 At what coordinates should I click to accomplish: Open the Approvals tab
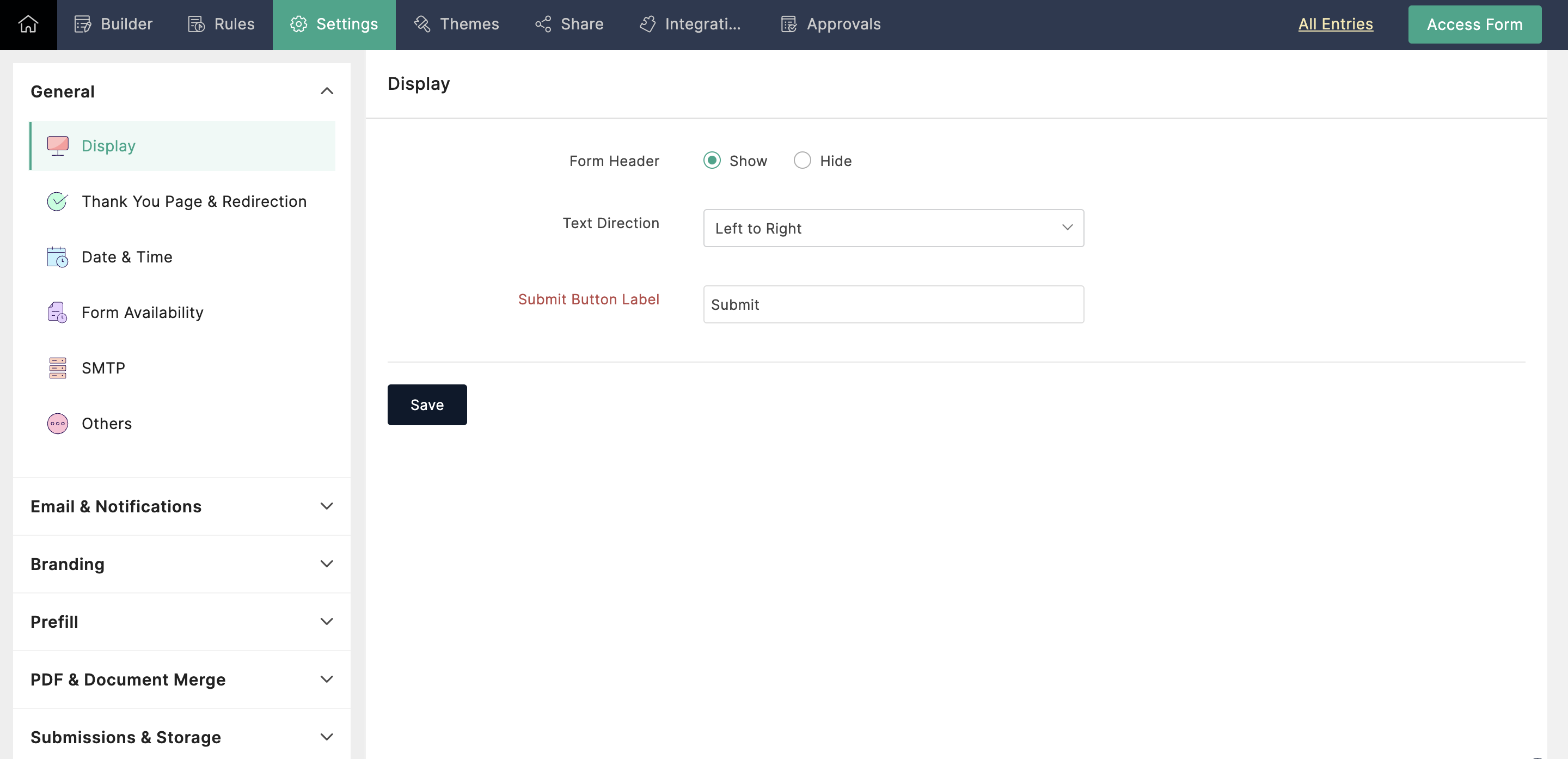[831, 25]
